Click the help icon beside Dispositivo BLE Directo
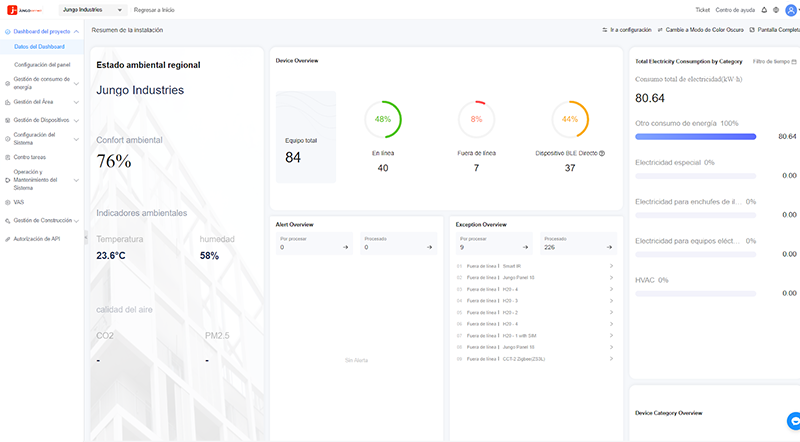The width and height of the screenshot is (800, 442). pos(602,153)
